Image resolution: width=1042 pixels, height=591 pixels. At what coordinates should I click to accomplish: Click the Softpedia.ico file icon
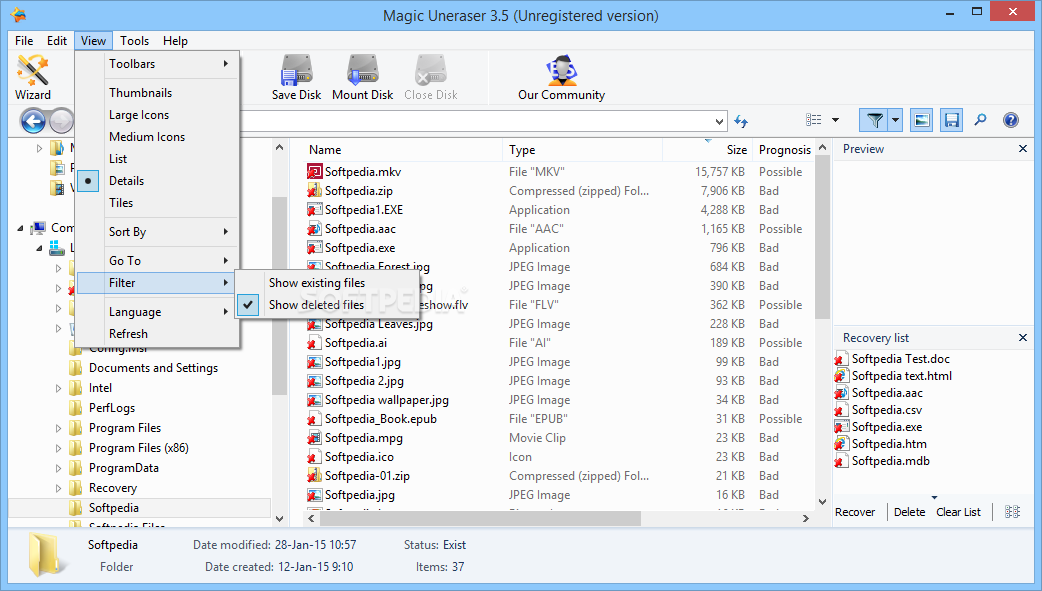(x=314, y=457)
